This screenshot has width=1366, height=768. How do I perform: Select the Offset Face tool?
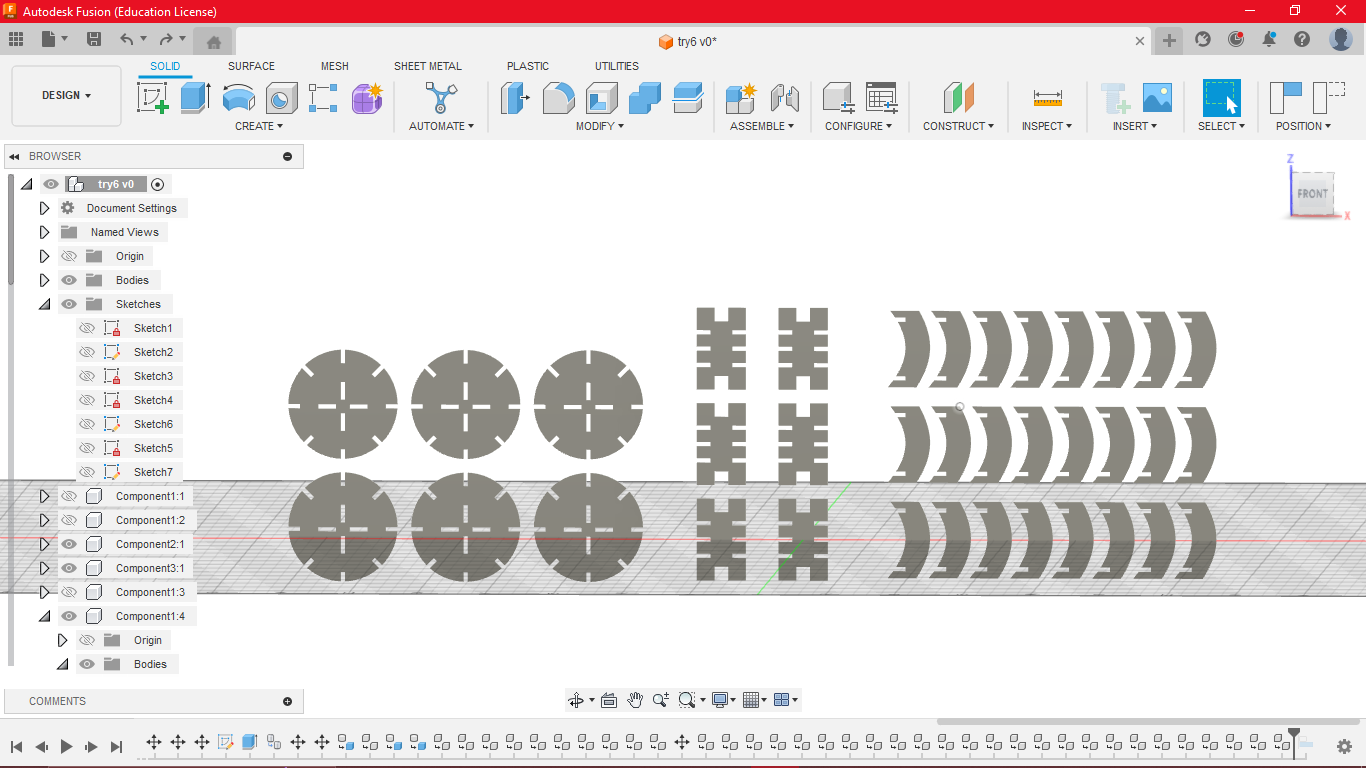(688, 98)
